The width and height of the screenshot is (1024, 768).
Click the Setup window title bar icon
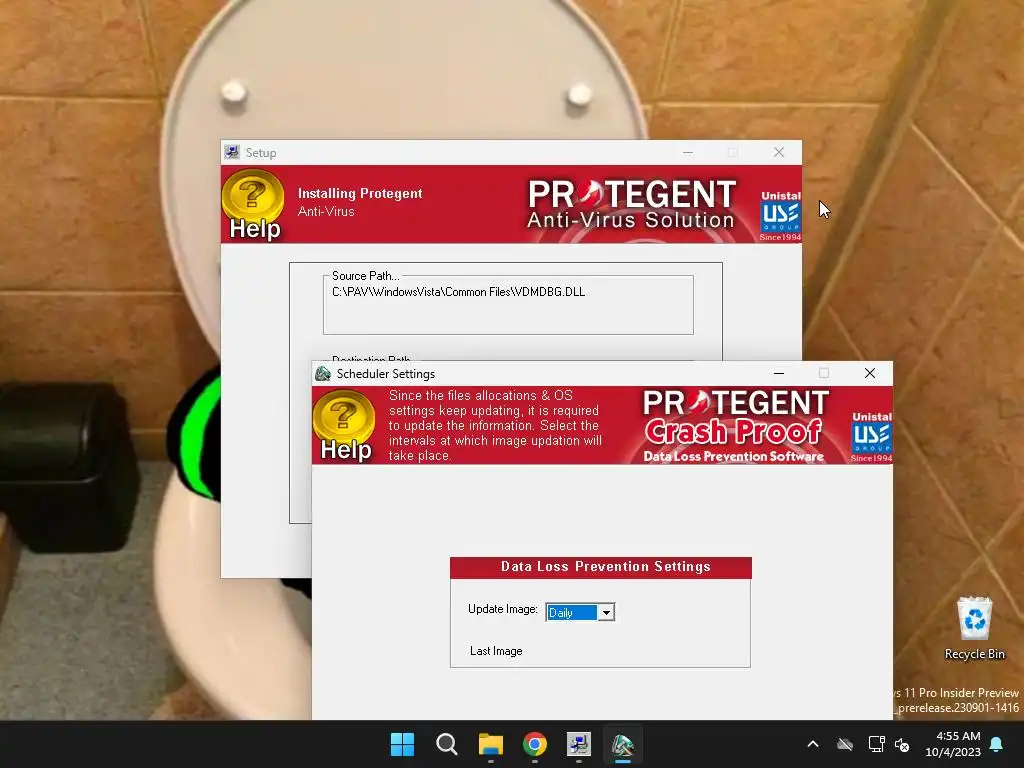point(232,152)
